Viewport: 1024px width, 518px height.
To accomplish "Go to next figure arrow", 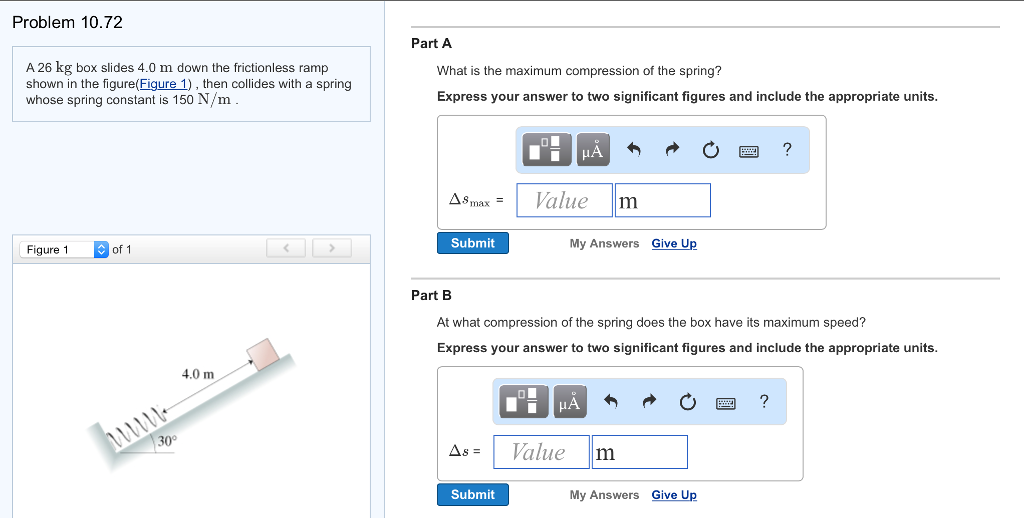I will pos(332,248).
